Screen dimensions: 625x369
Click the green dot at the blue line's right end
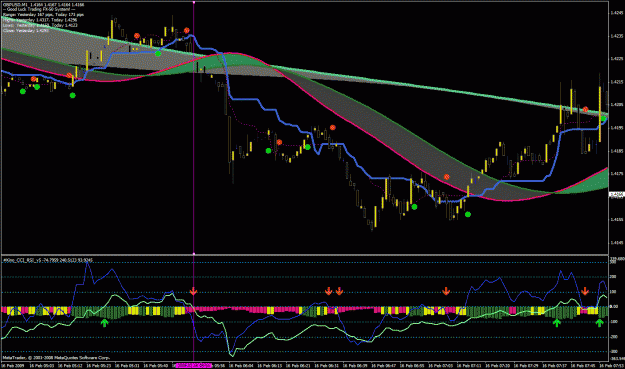tap(603, 119)
